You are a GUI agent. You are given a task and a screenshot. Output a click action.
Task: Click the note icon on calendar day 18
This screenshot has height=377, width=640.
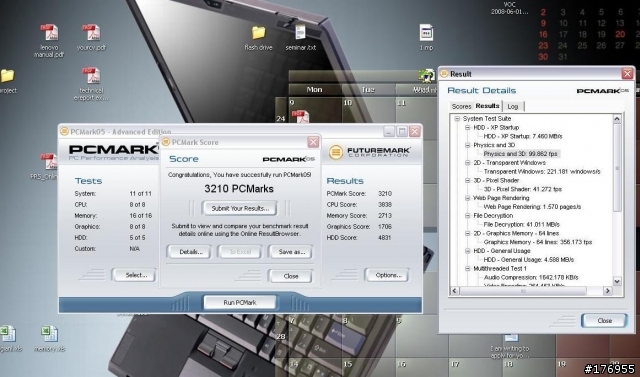(511, 338)
